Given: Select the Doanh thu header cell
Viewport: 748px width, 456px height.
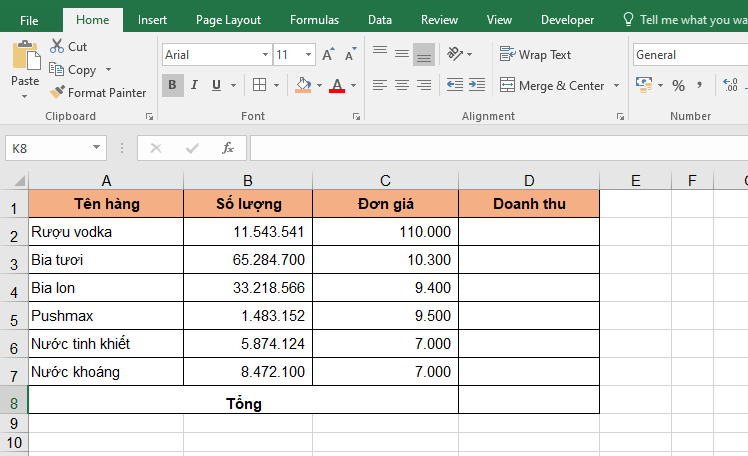Looking at the screenshot, I should coord(529,204).
